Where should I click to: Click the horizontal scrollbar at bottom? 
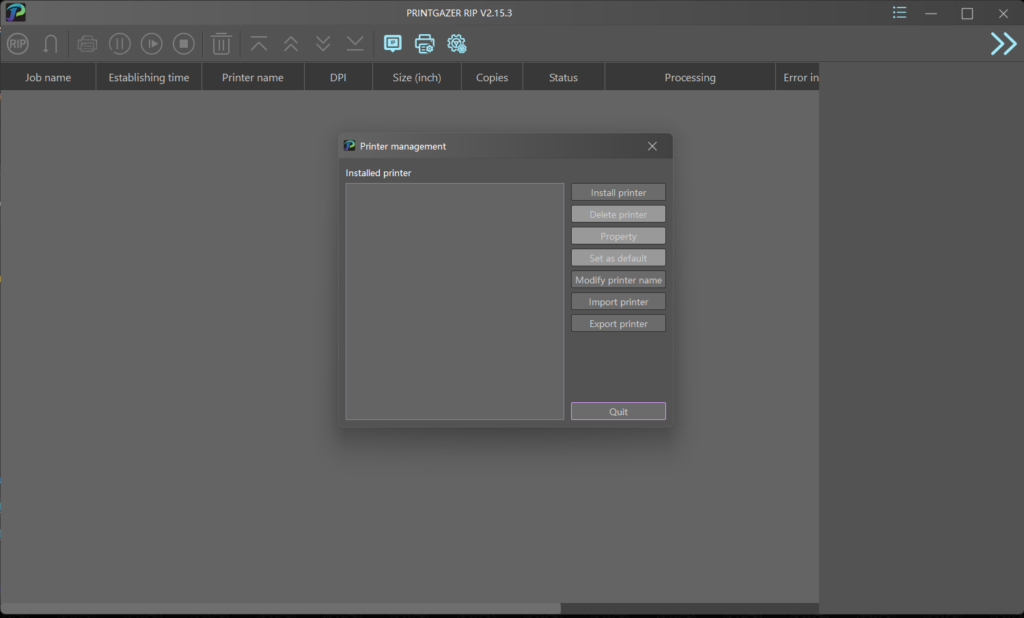pos(281,608)
